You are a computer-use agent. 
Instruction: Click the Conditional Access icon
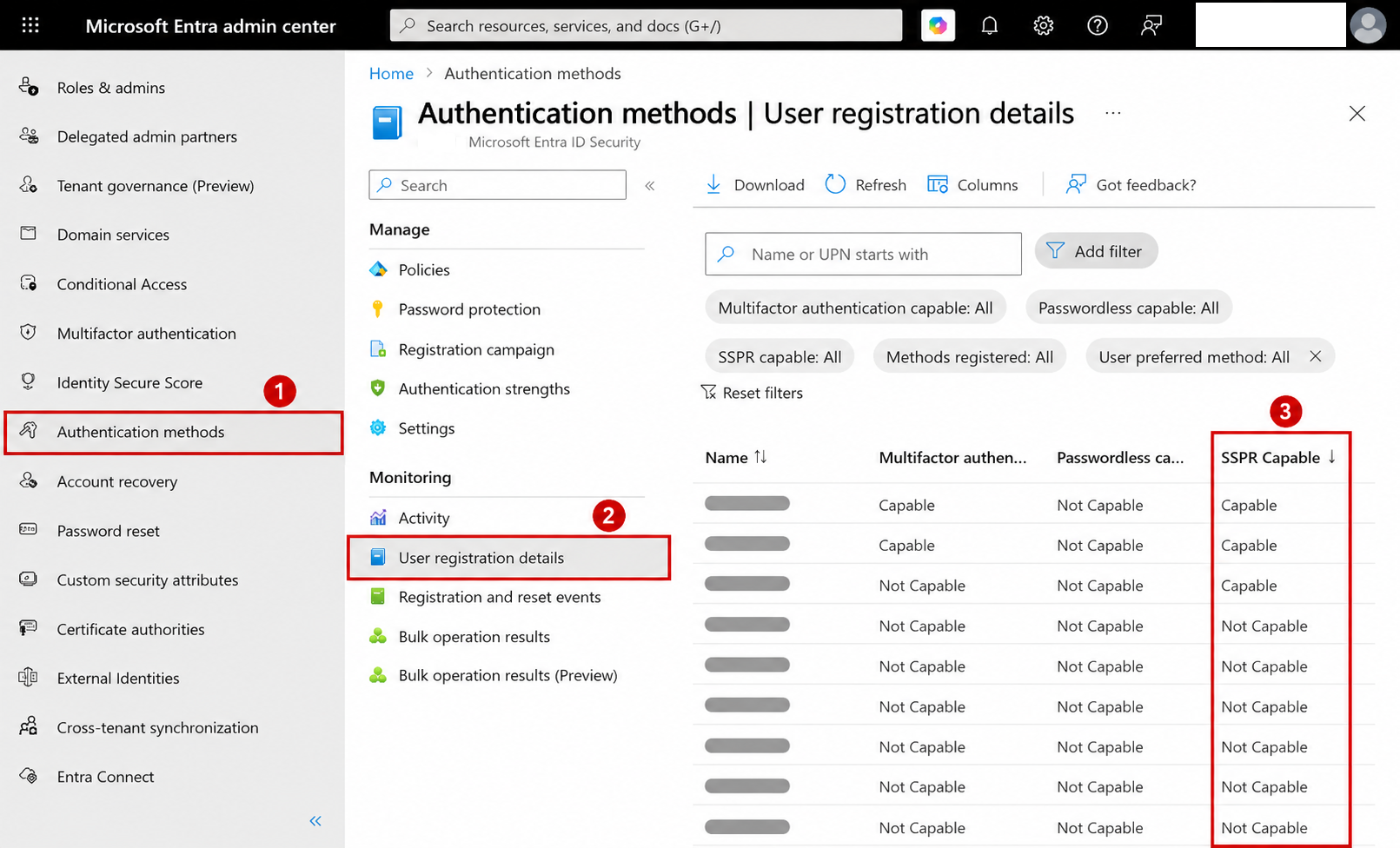coord(29,283)
